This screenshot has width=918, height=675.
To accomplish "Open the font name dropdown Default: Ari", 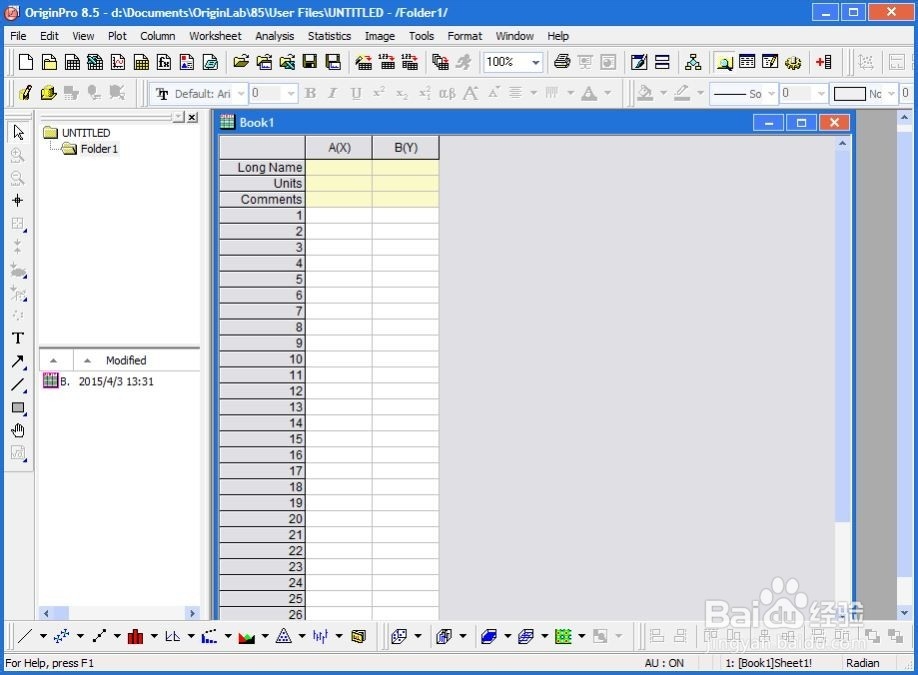I will coord(241,94).
